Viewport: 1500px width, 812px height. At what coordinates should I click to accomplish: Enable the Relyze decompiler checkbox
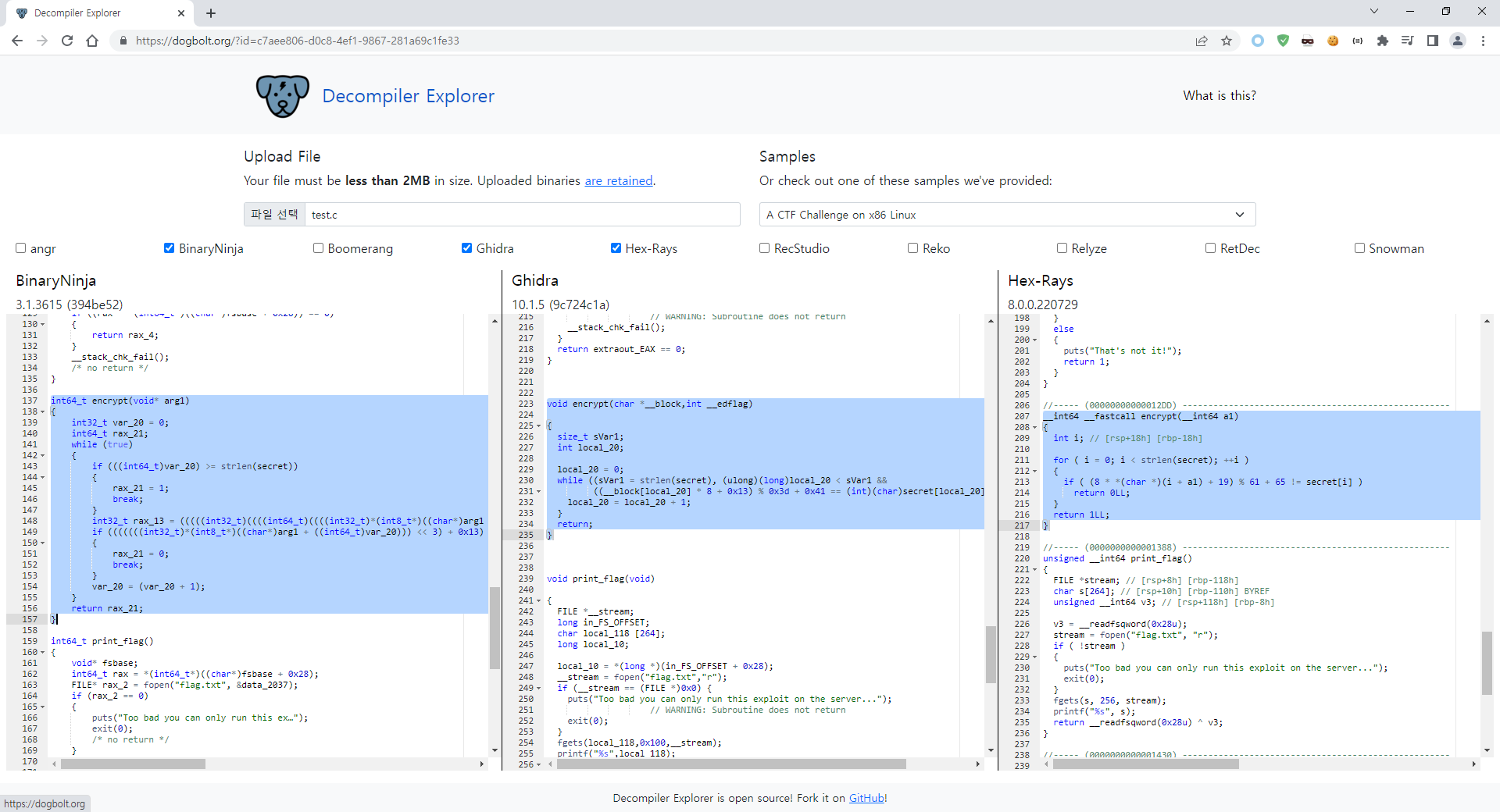1062,248
